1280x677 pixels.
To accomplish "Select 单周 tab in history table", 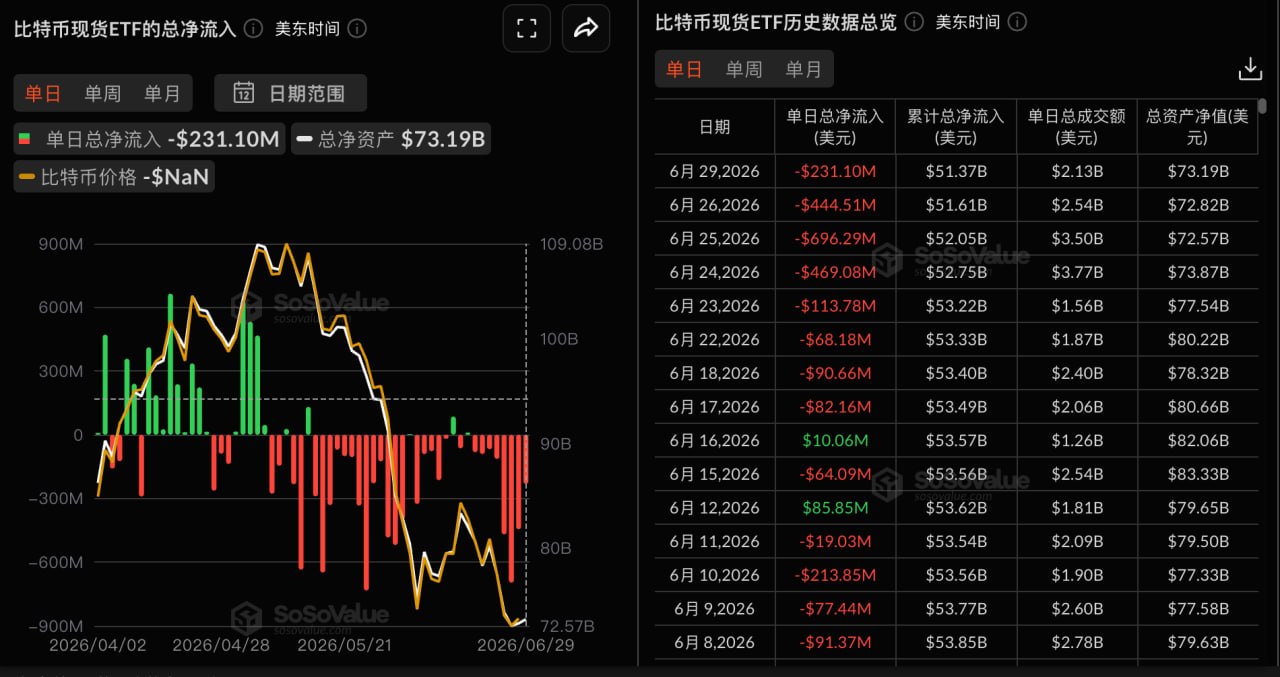I will pyautogui.click(x=744, y=69).
